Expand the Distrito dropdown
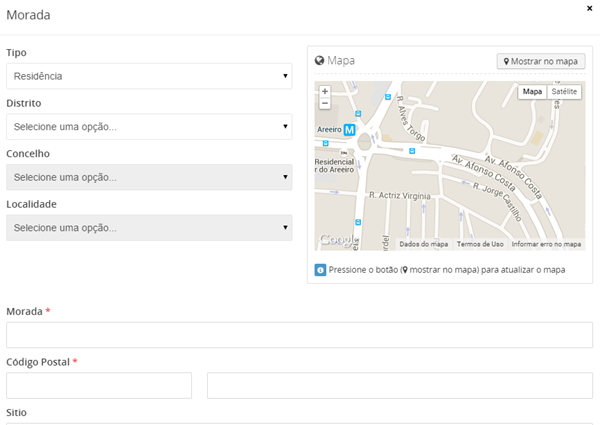 click(x=149, y=127)
